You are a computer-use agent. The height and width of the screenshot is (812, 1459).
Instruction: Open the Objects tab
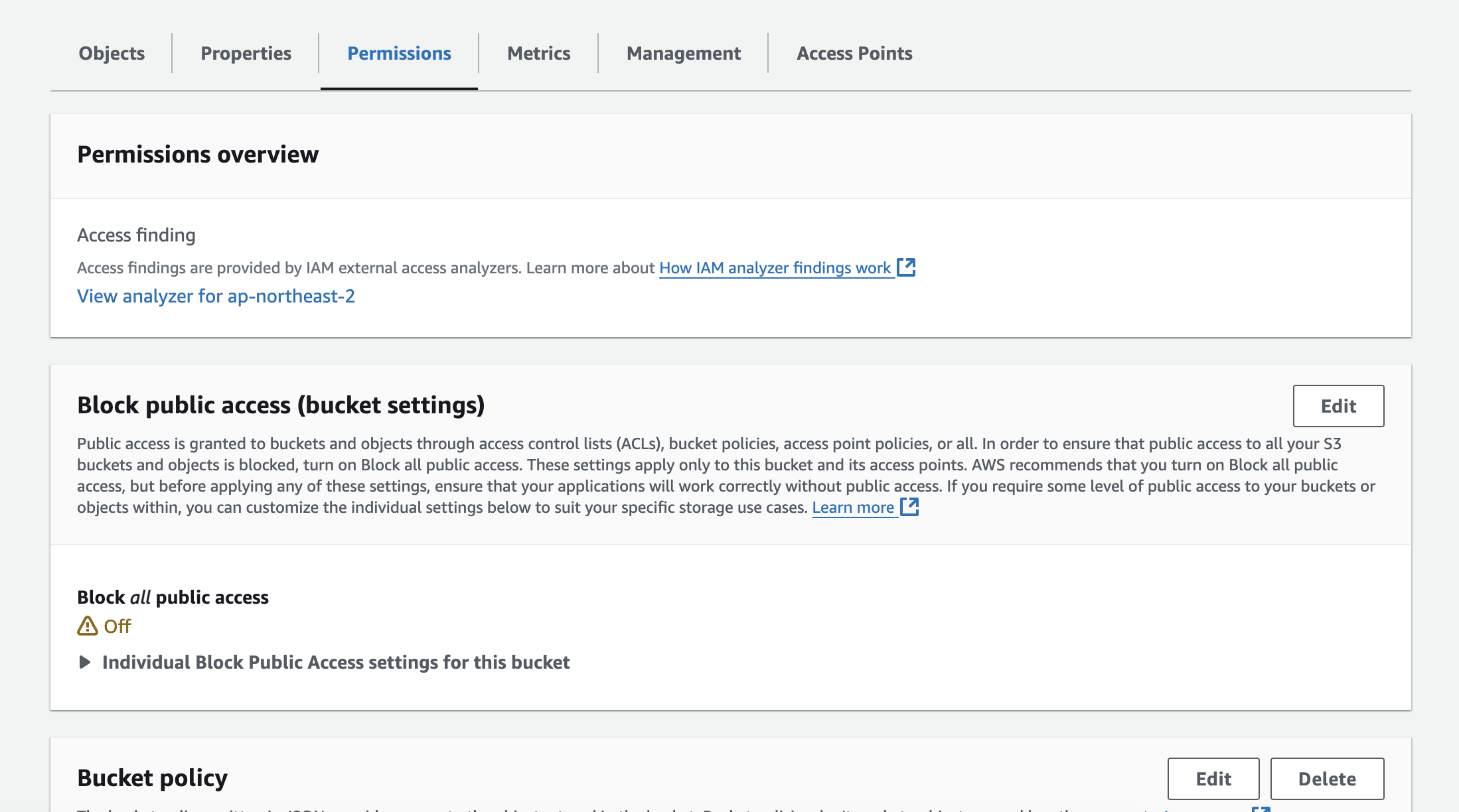[x=112, y=53]
